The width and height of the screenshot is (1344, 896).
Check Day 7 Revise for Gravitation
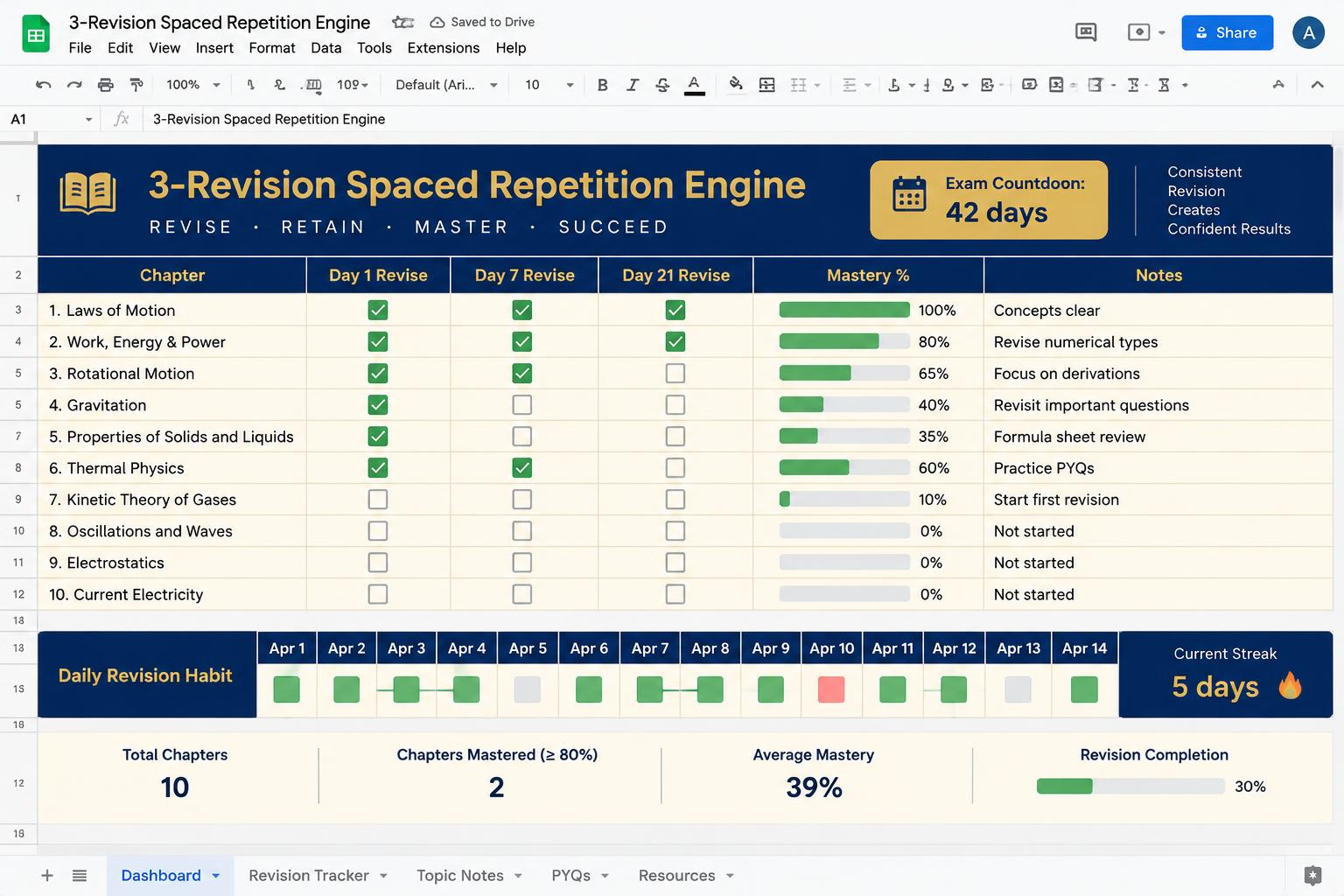522,405
